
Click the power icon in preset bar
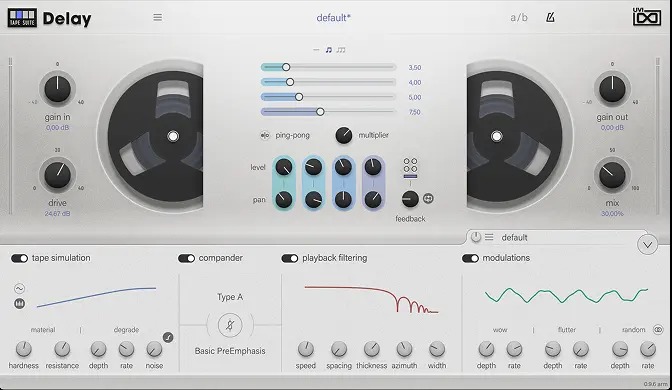tap(476, 237)
